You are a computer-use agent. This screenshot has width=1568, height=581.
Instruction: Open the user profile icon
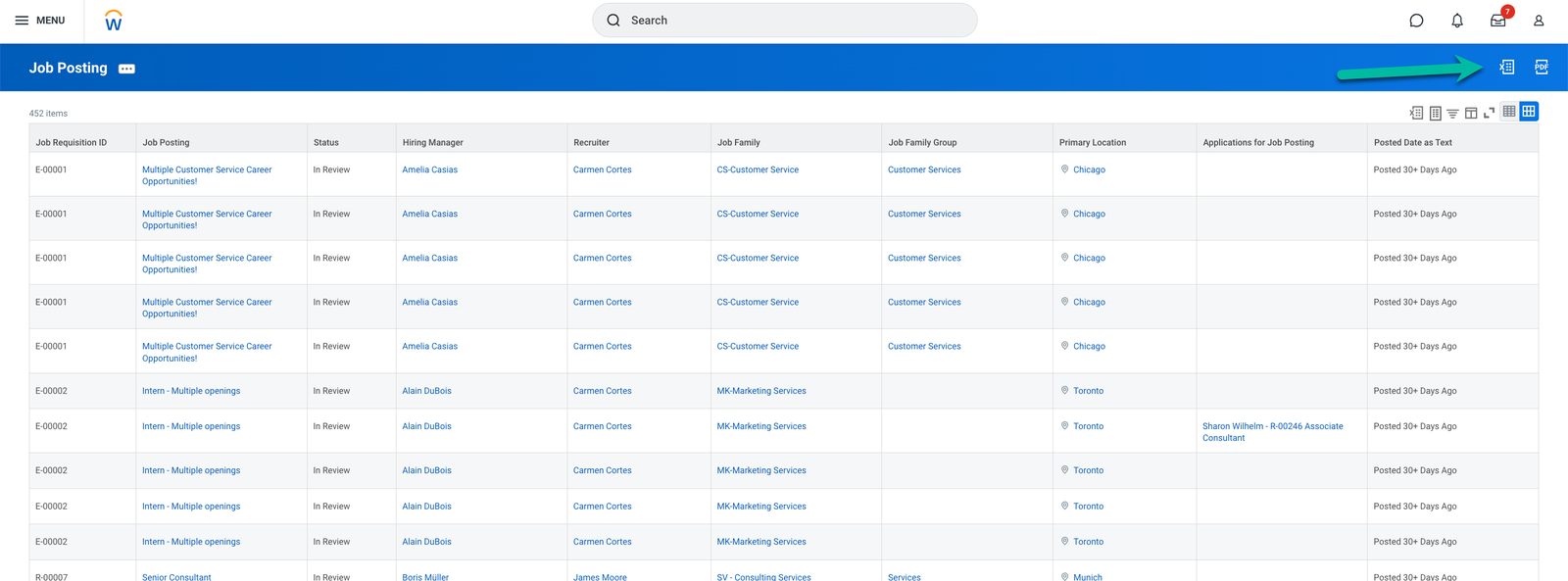[1539, 21]
